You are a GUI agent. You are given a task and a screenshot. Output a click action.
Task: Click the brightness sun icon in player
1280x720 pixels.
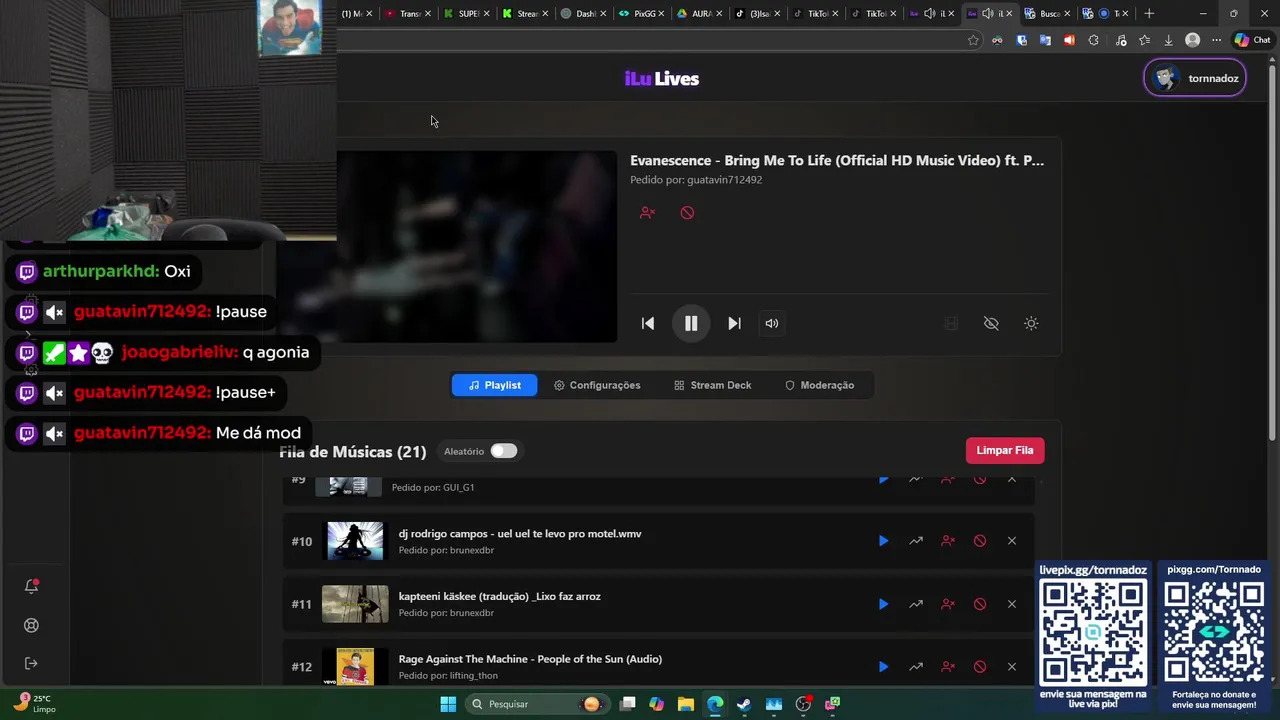tap(1031, 323)
